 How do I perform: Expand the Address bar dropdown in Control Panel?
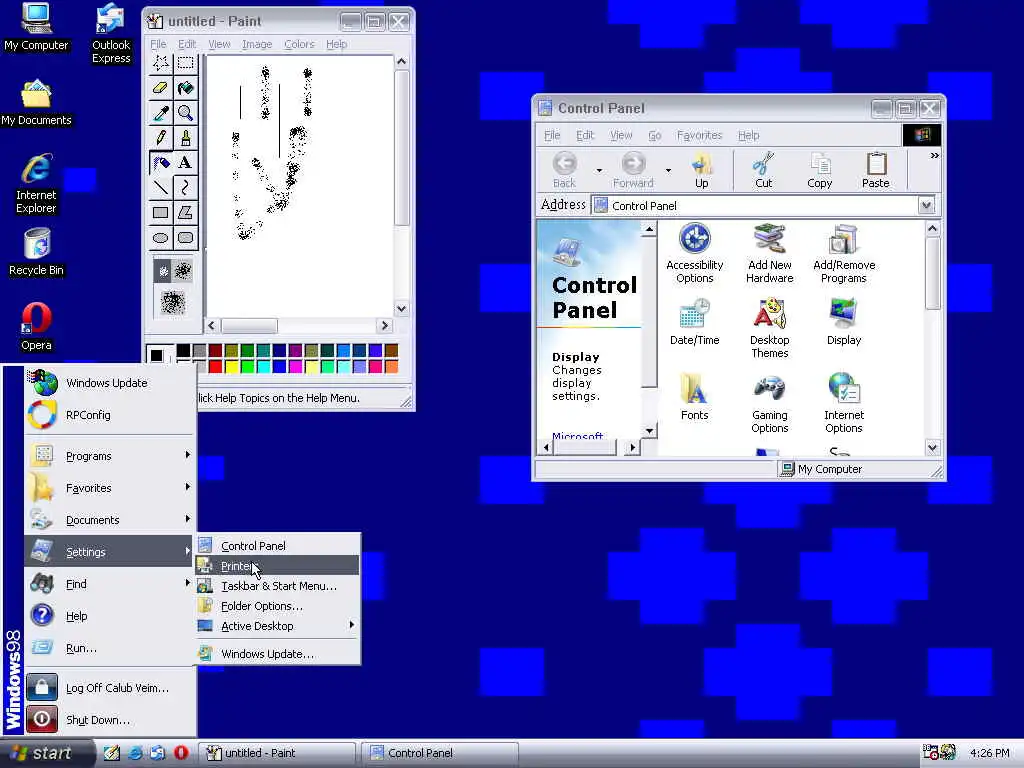tap(926, 206)
